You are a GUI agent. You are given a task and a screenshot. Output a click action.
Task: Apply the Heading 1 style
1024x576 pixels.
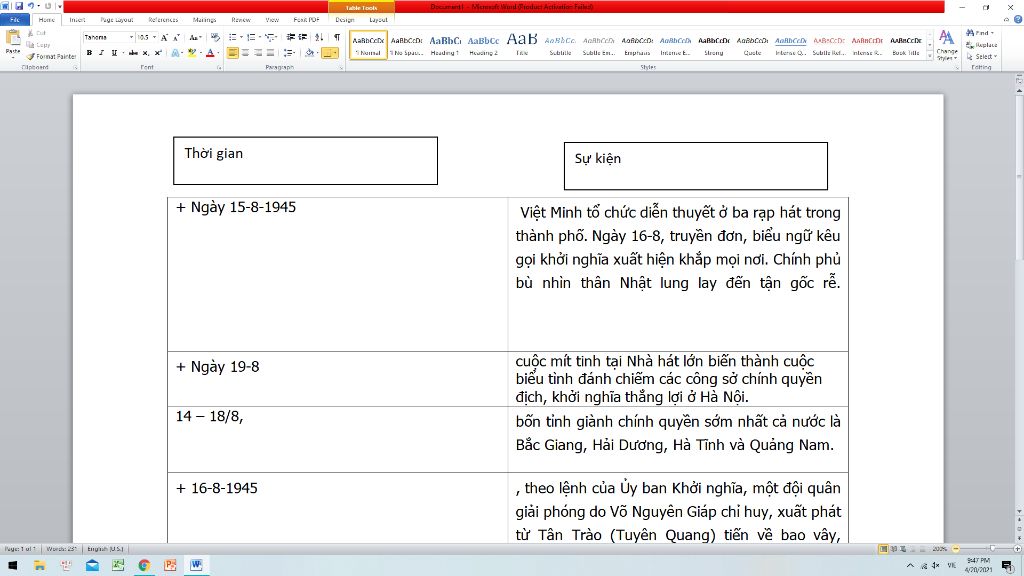click(445, 45)
